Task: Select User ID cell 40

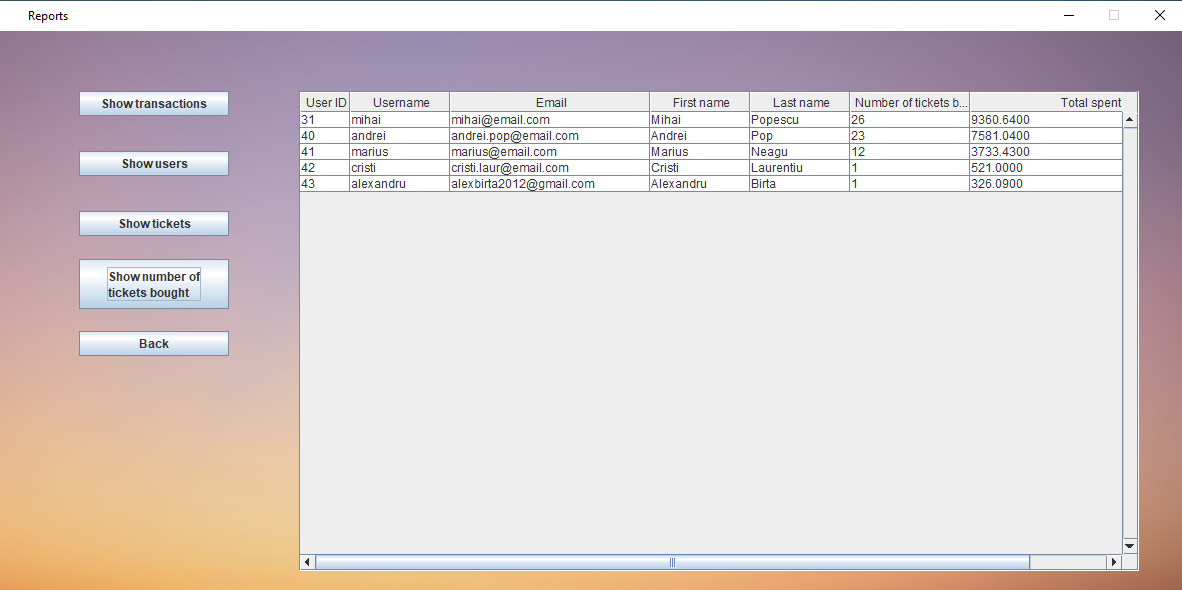Action: click(x=325, y=136)
